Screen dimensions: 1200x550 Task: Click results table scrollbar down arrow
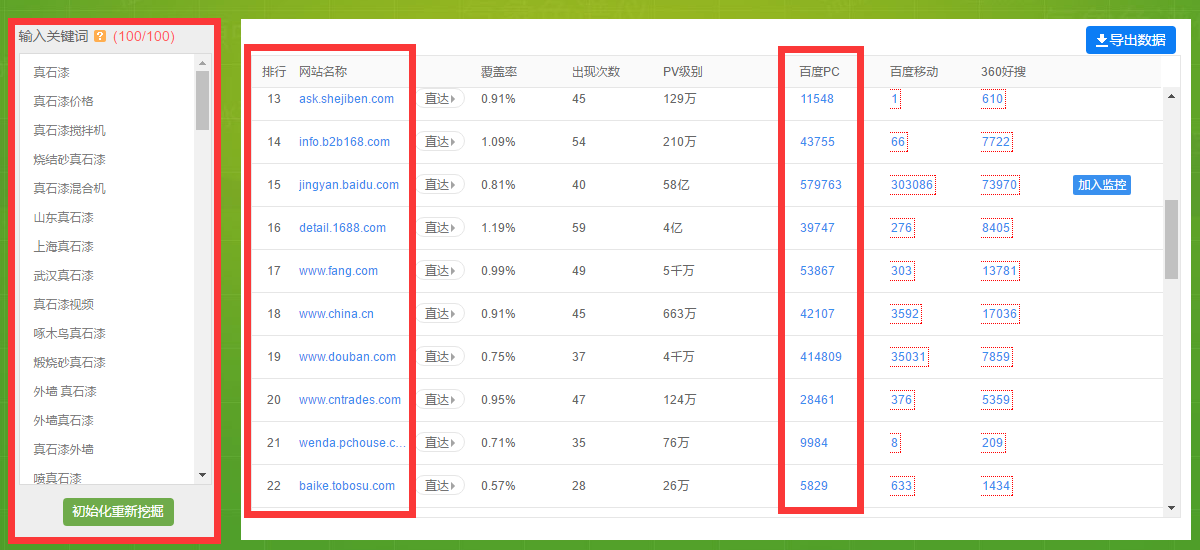(x=1172, y=508)
